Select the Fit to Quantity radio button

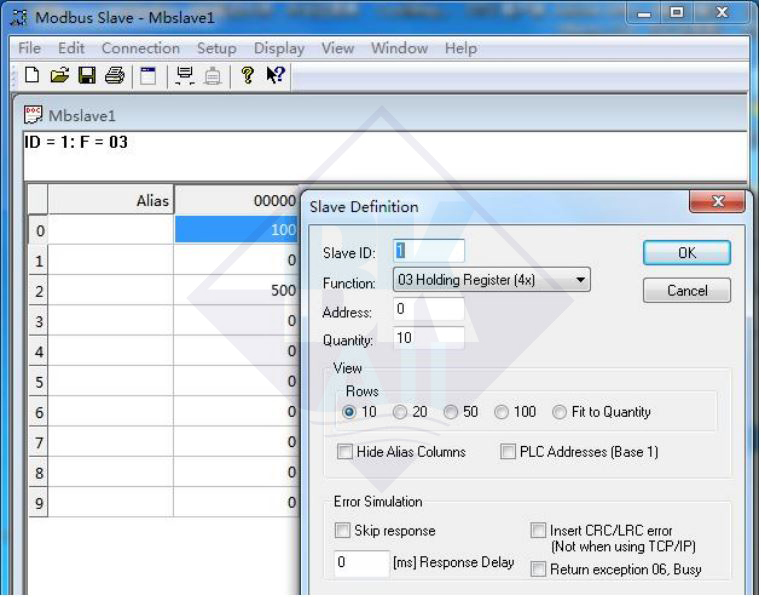coord(559,412)
